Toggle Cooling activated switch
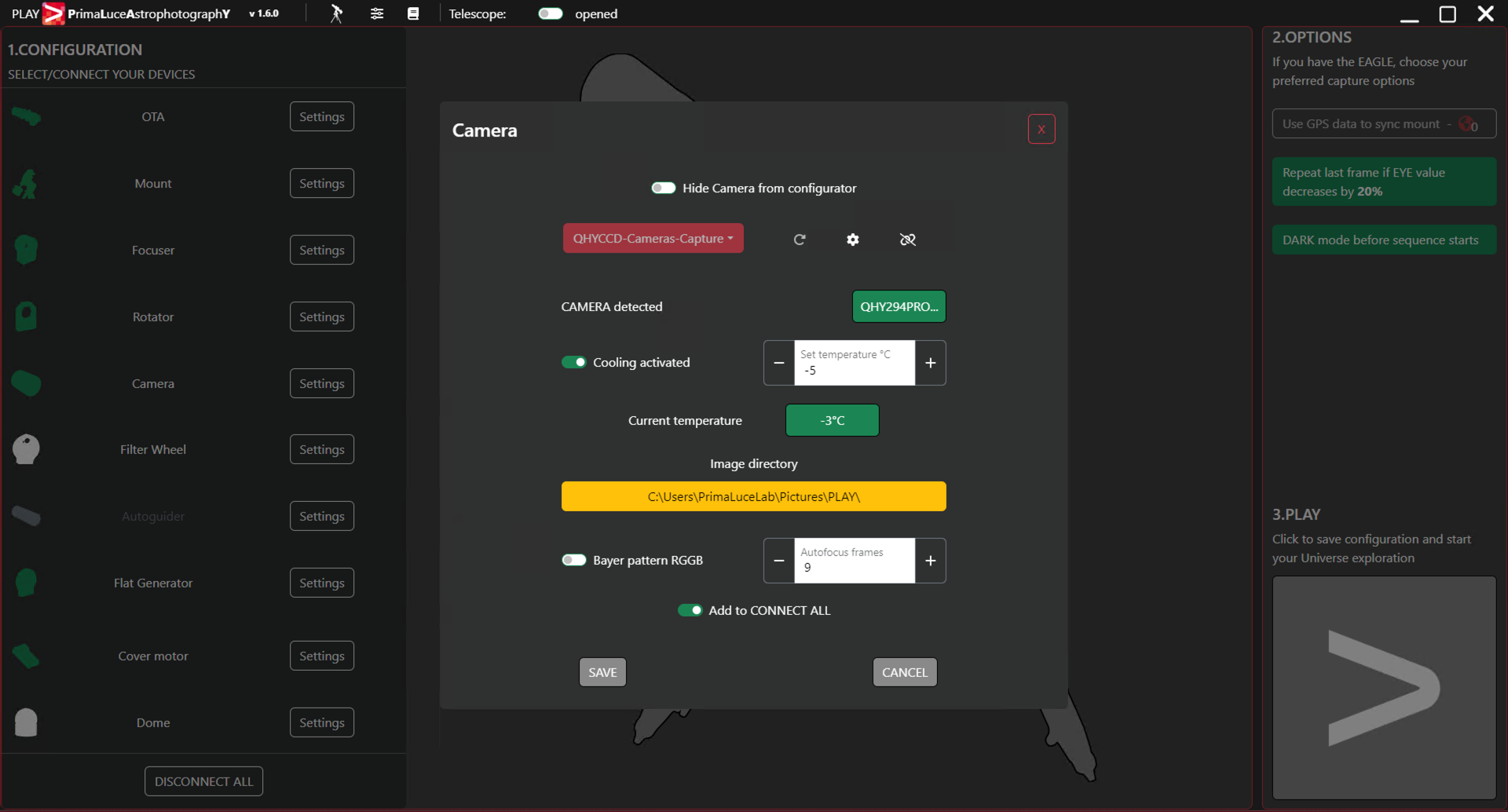1508x812 pixels. tap(574, 363)
